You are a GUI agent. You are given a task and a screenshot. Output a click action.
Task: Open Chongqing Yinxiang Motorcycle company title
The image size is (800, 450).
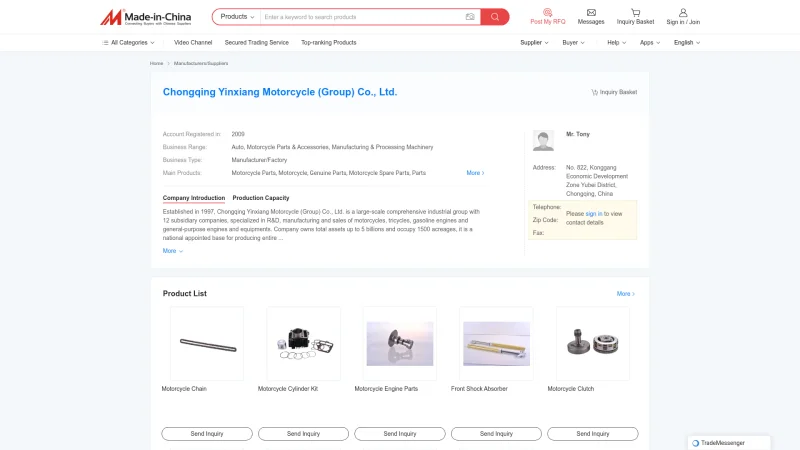pos(280,92)
